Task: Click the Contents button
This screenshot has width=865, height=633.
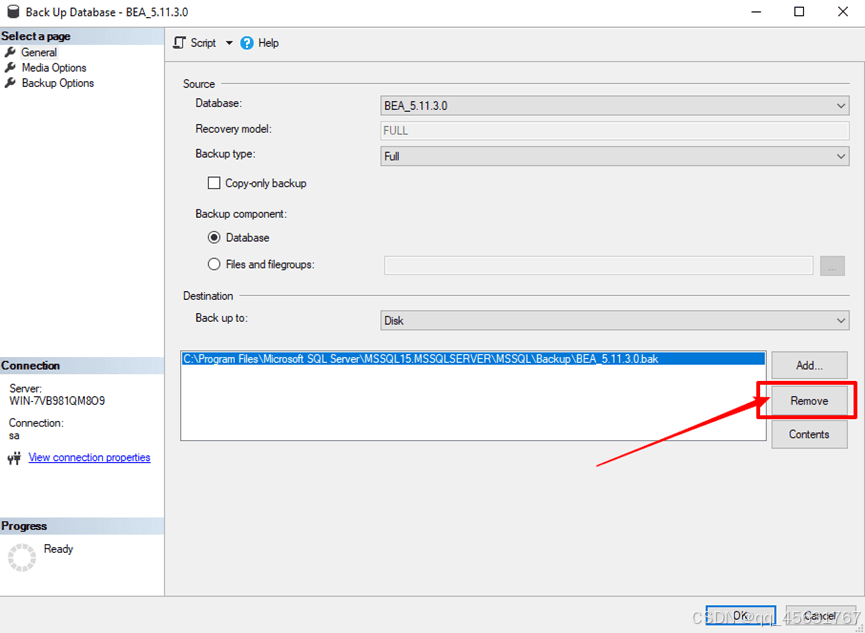Action: [809, 434]
